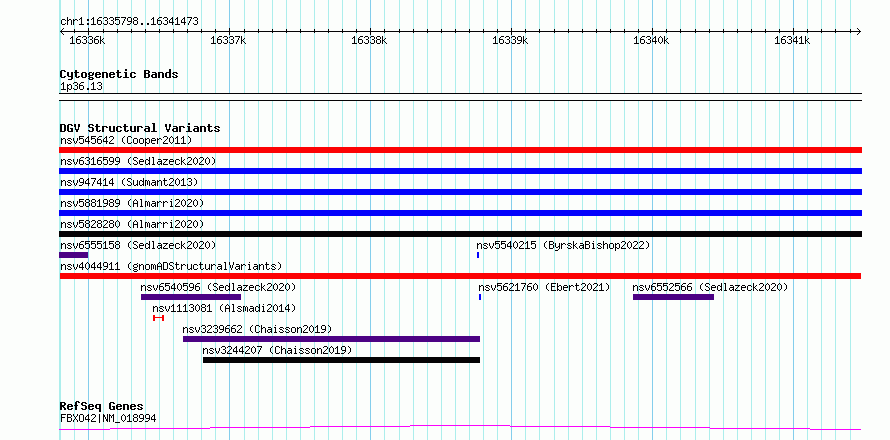Image resolution: width=890 pixels, height=440 pixels.
Task: Select the nsv1113081 small red marker
Action: 158,318
